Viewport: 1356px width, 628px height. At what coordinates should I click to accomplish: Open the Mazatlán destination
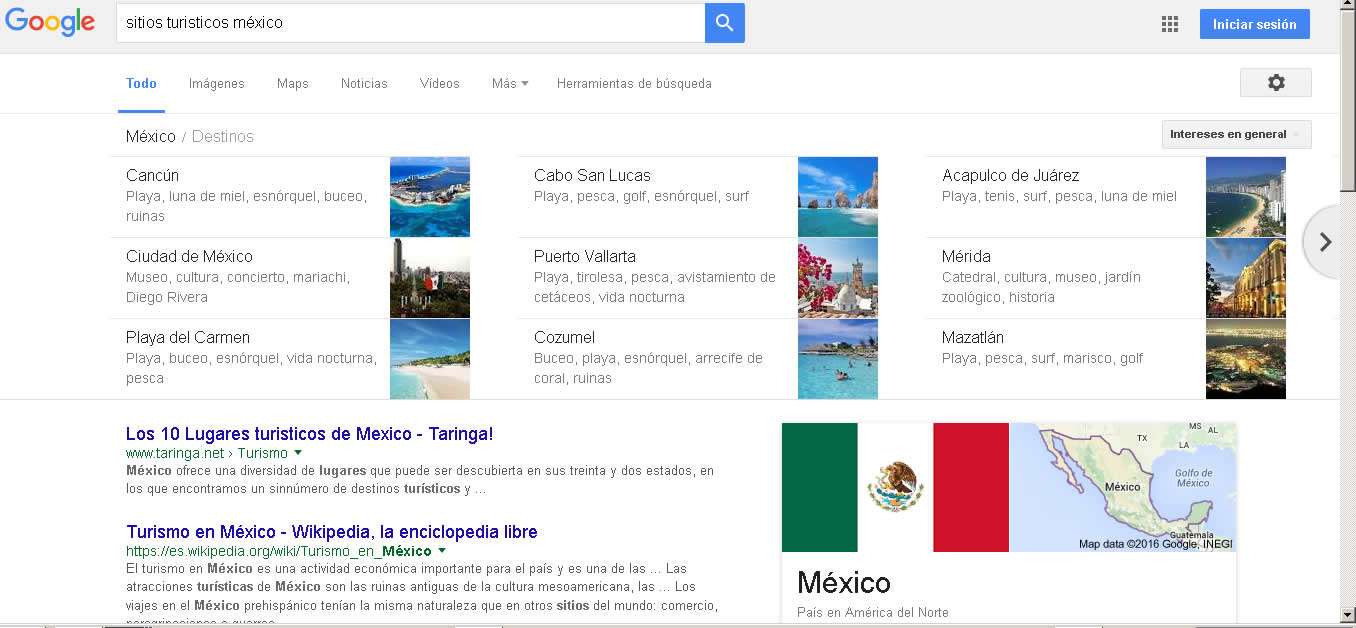(x=973, y=337)
